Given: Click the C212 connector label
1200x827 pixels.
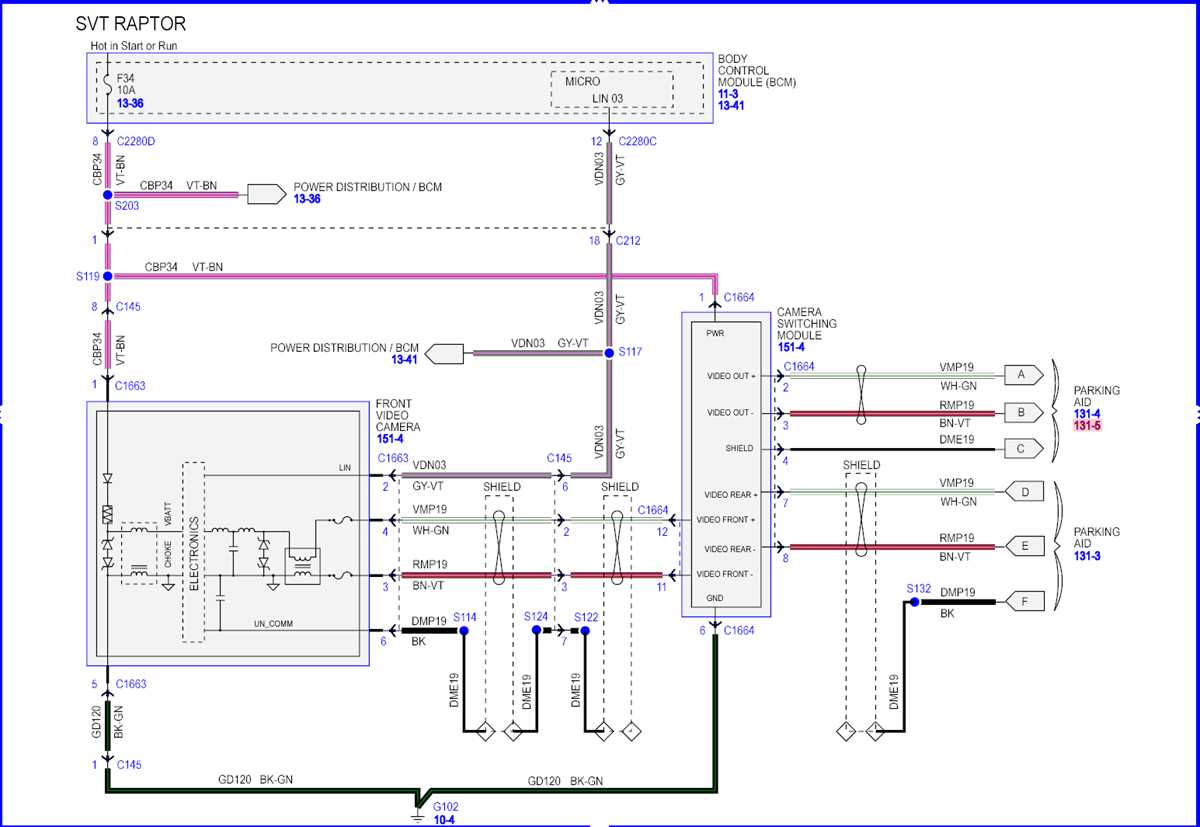Looking at the screenshot, I should pyautogui.click(x=628, y=241).
